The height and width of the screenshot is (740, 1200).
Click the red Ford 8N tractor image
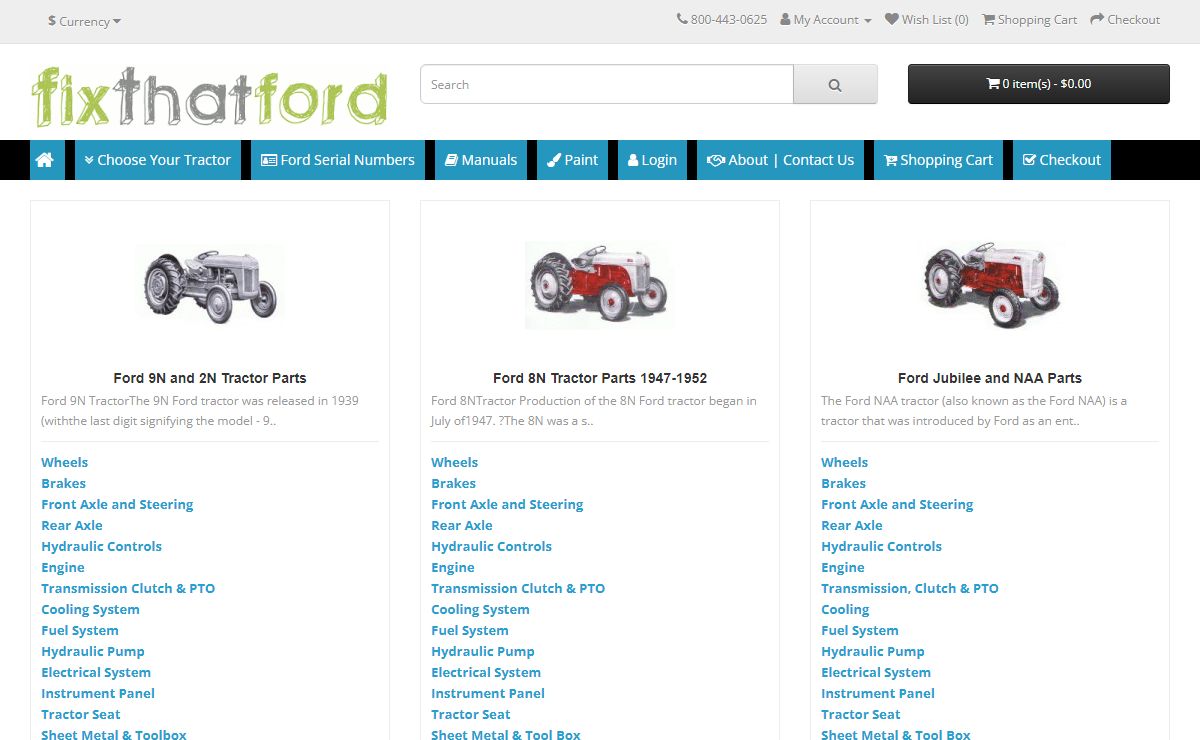[599, 286]
